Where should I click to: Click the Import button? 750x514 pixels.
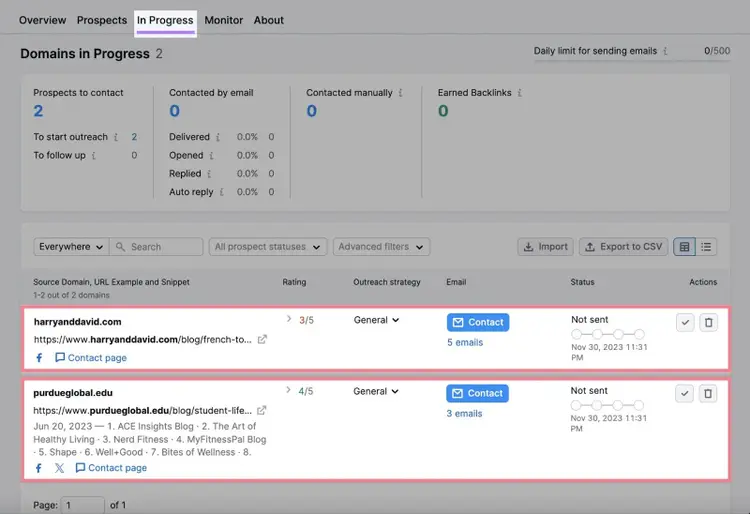(545, 247)
